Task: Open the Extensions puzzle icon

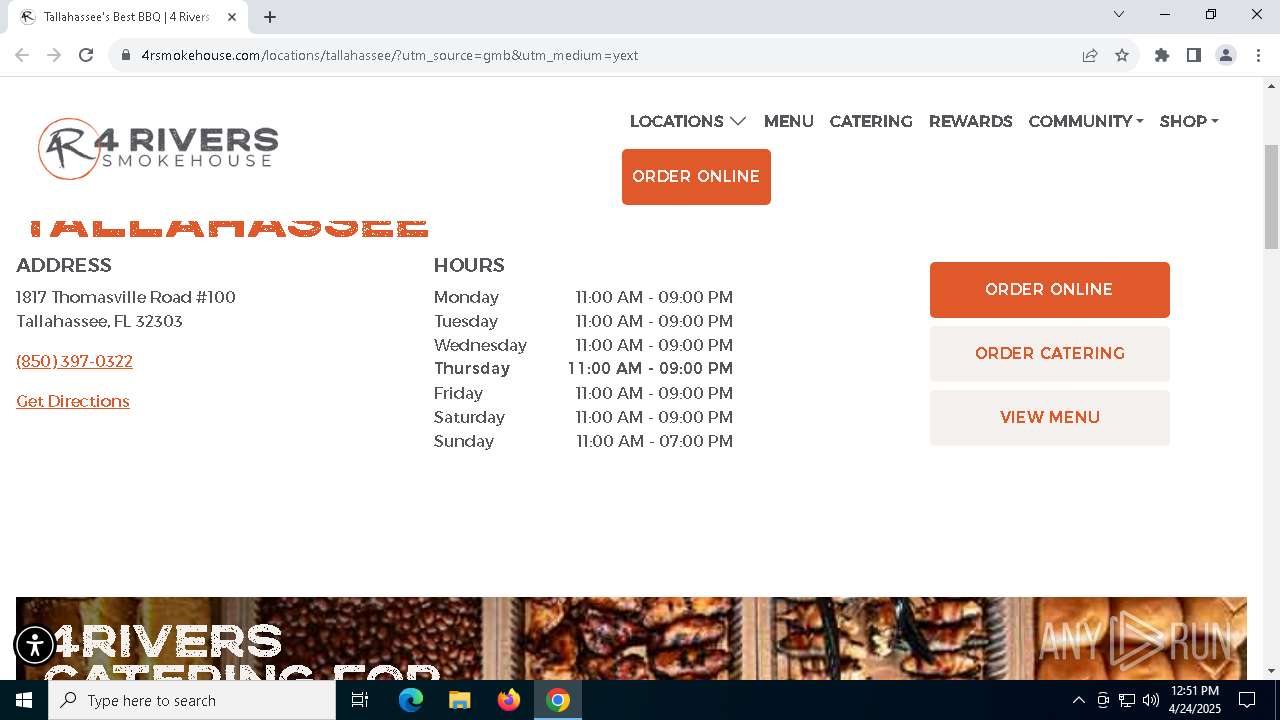Action: [1162, 55]
